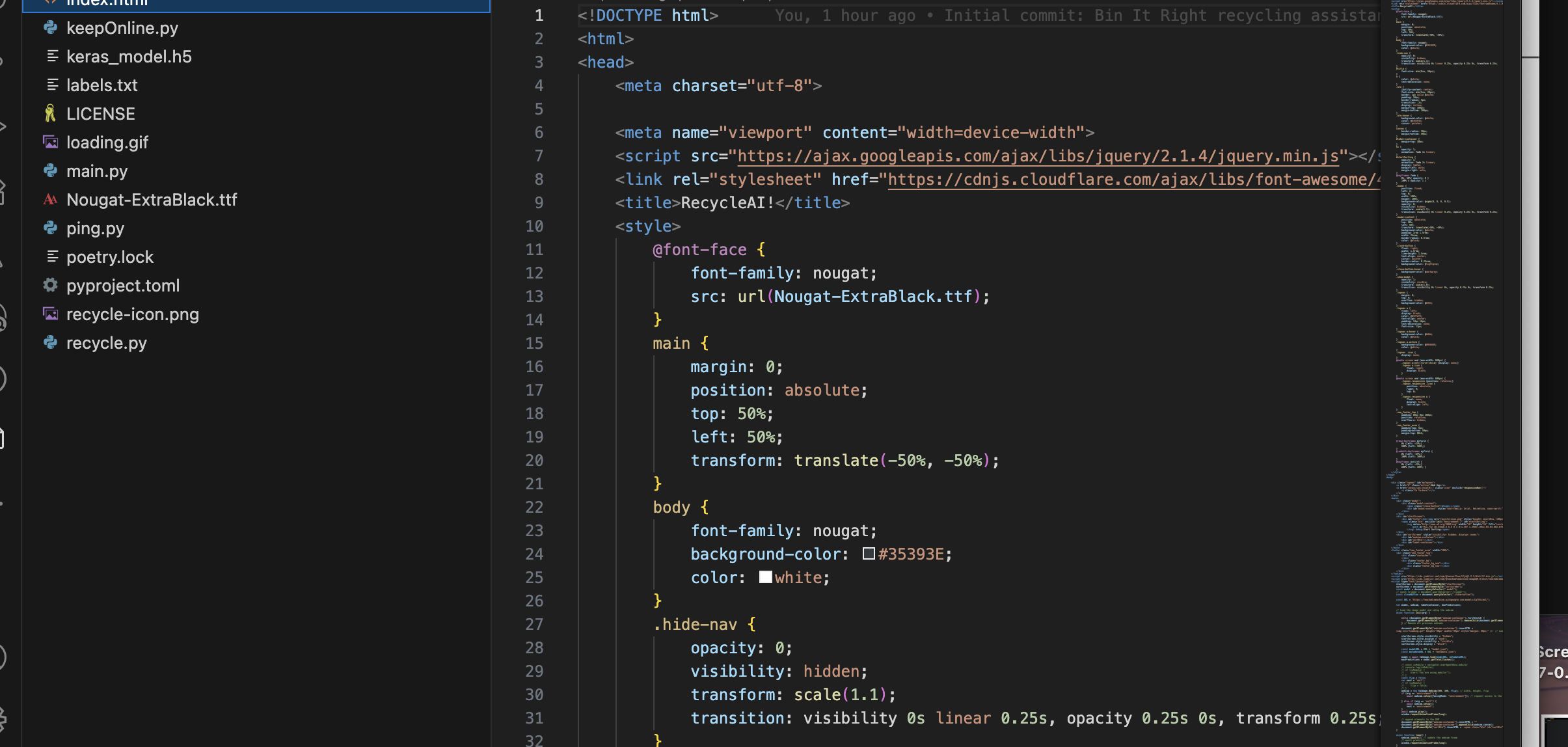This screenshot has width=1568, height=747.
Task: Click the yellow key icon next to LICENSE
Action: (50, 113)
